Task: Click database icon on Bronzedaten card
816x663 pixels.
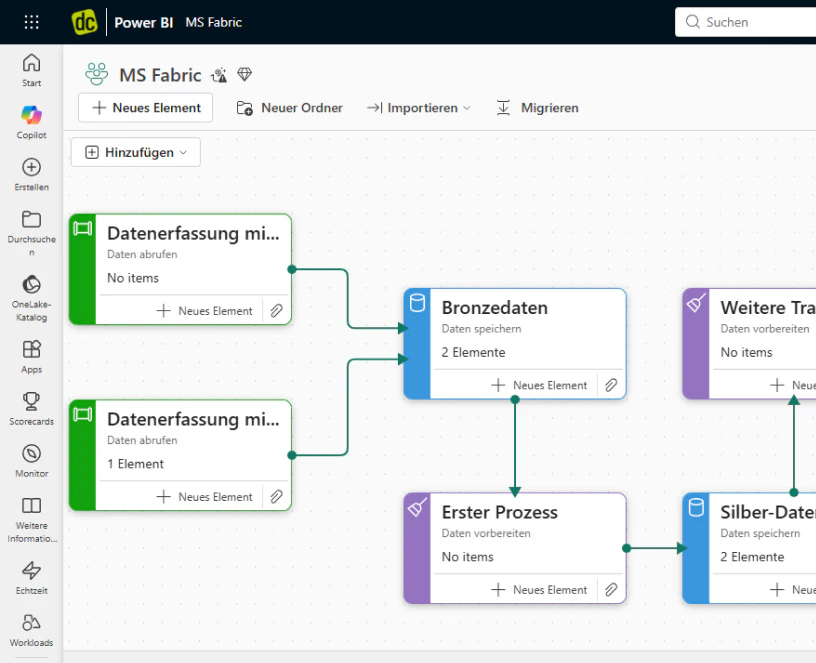Action: point(417,303)
